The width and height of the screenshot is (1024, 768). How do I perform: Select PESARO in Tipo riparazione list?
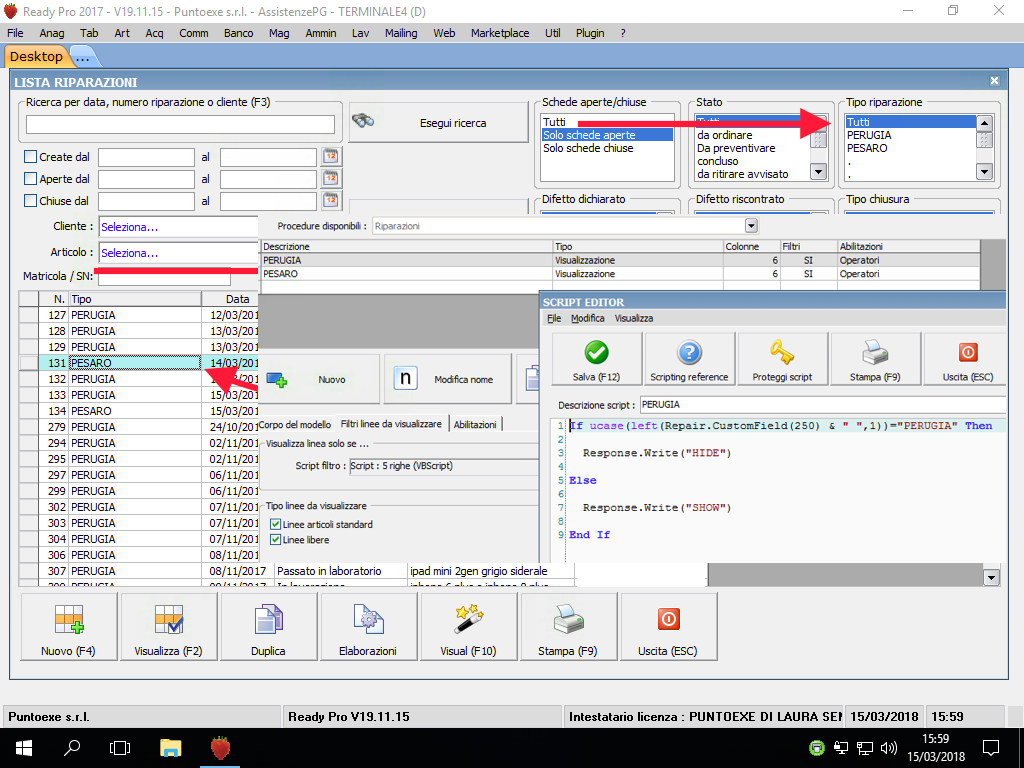pyautogui.click(x=910, y=148)
